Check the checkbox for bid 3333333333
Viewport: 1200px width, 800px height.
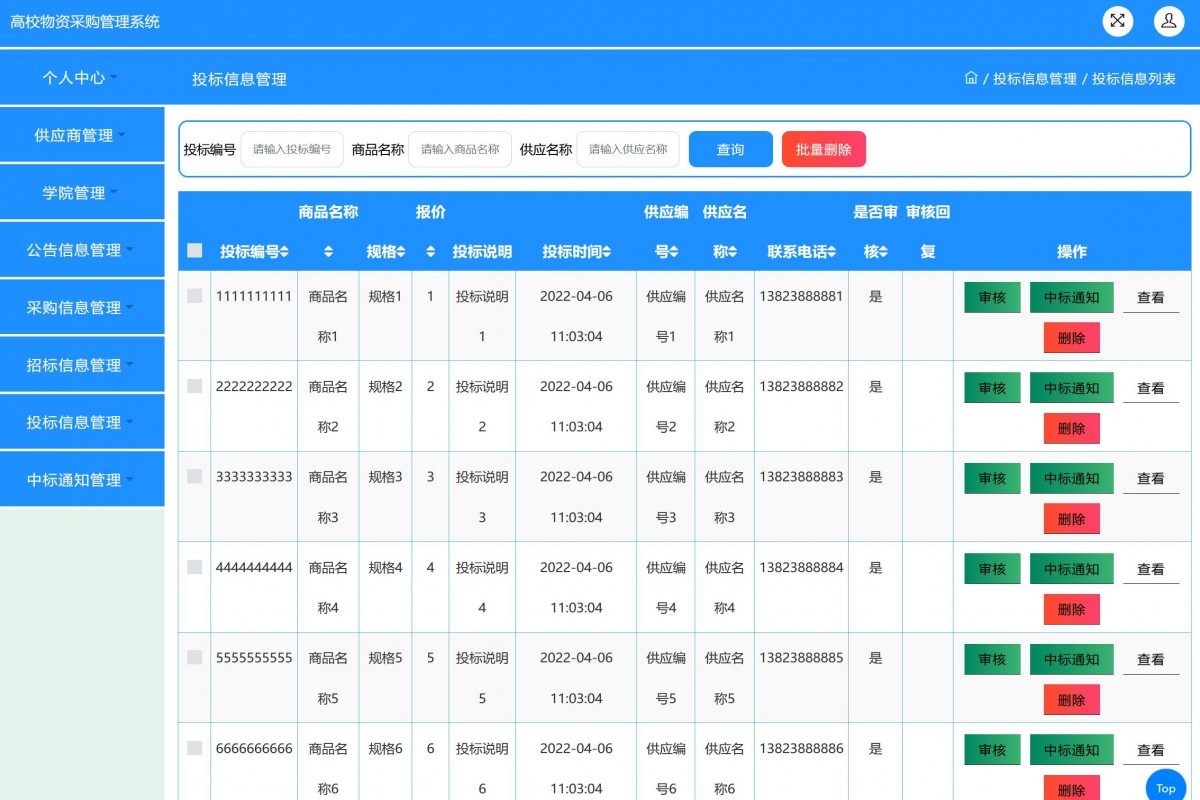(194, 477)
